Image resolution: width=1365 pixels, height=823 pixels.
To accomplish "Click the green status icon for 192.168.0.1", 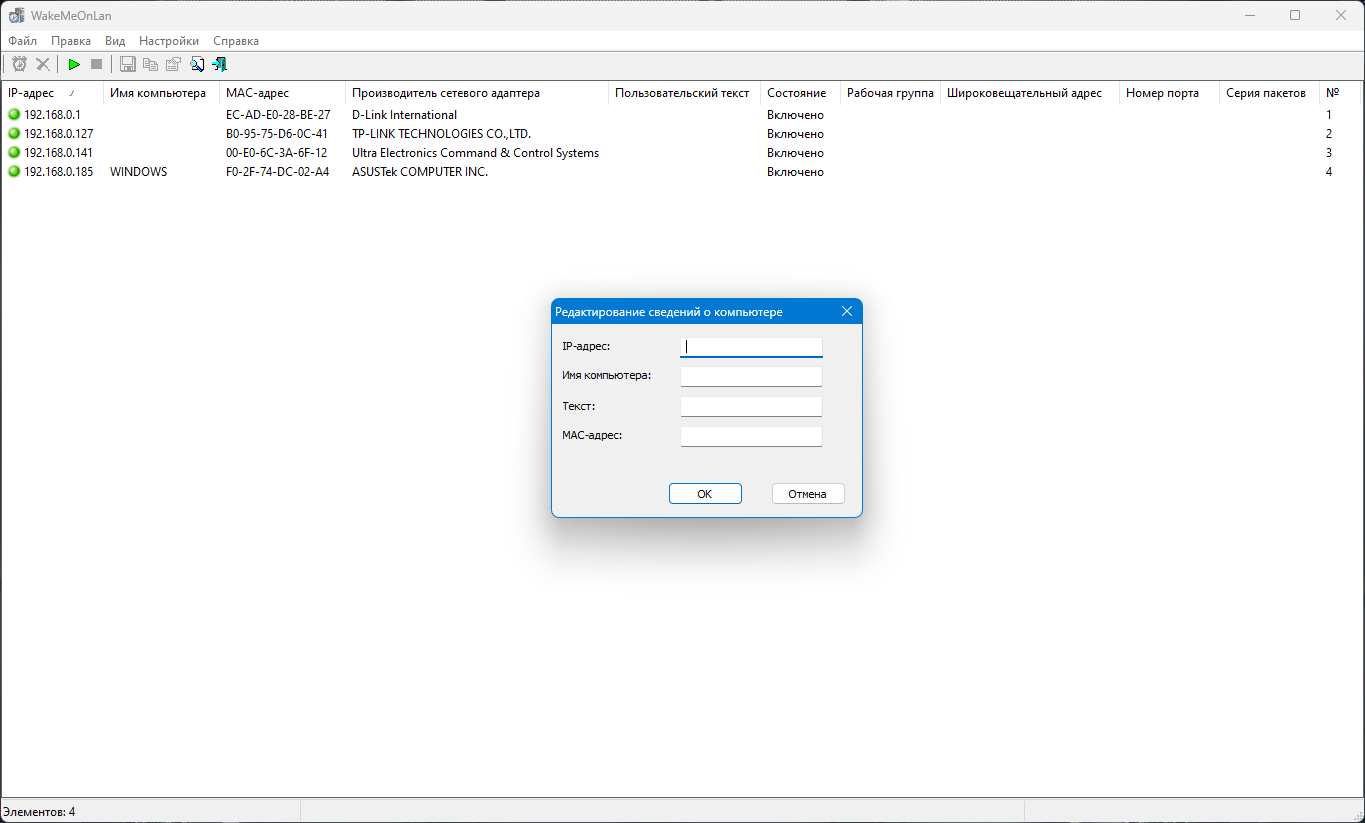I will pyautogui.click(x=14, y=114).
